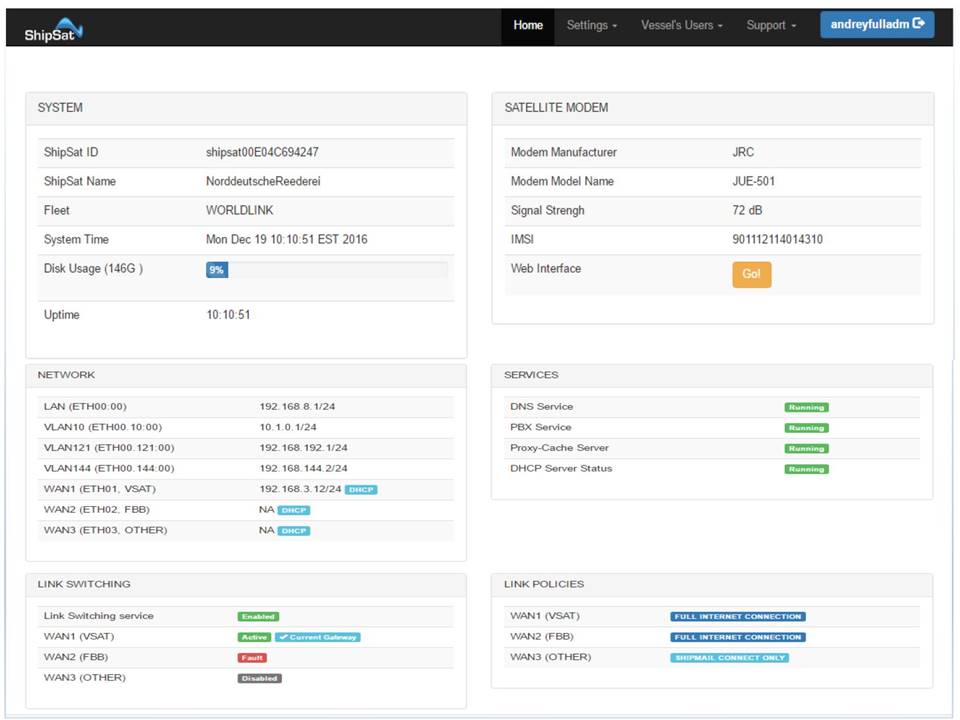Click the LAN address 192.168.8.1/24
Viewport: 960px width, 720px height.
(297, 407)
